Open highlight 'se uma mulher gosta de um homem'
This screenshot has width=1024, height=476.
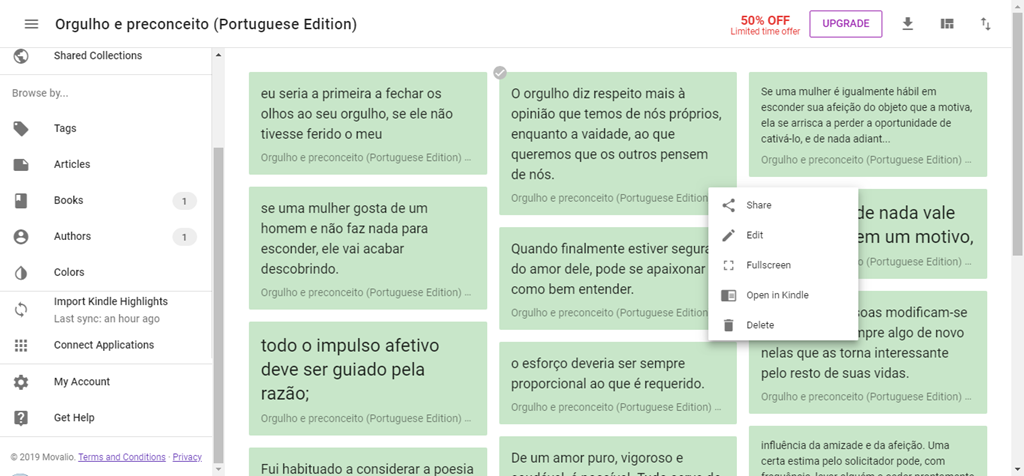coord(368,248)
